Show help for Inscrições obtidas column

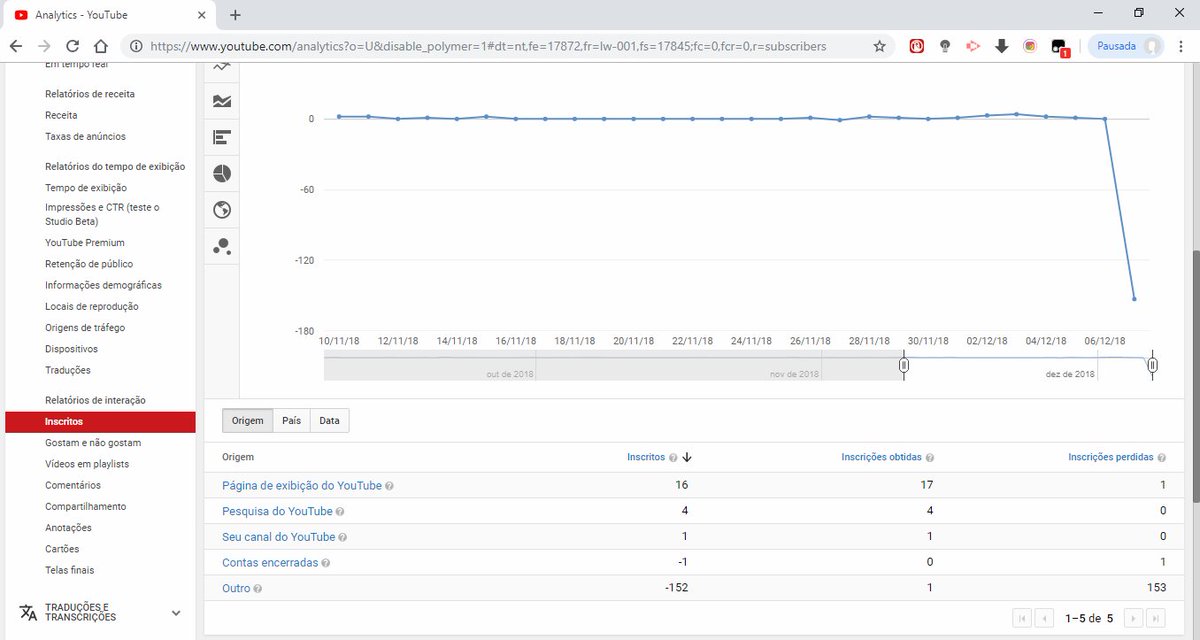(x=930, y=457)
